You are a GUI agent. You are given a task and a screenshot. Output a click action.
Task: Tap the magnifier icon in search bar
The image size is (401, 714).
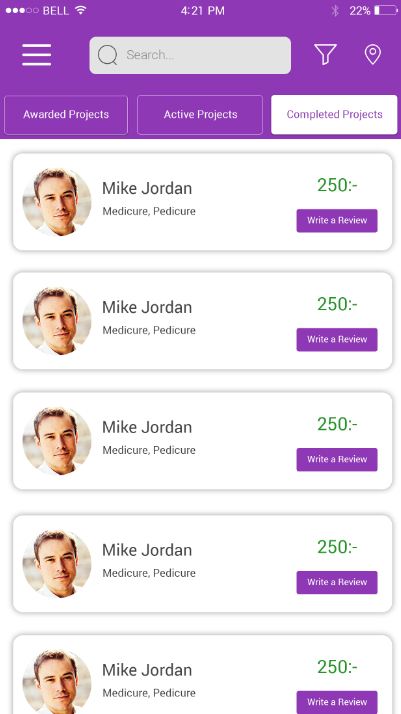(107, 55)
